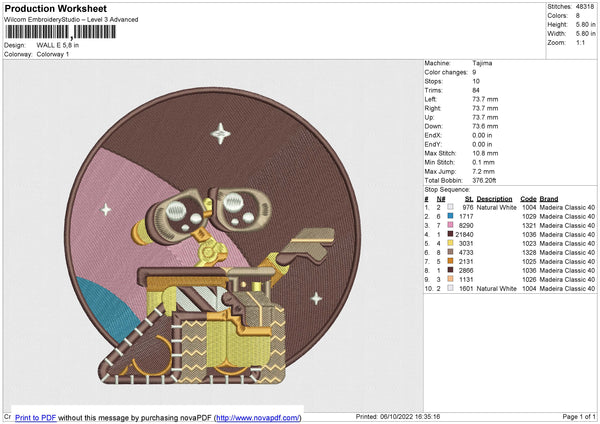The height and width of the screenshot is (424, 600).
Task: Select the blue swatch for code 1029
Action: coord(450,216)
